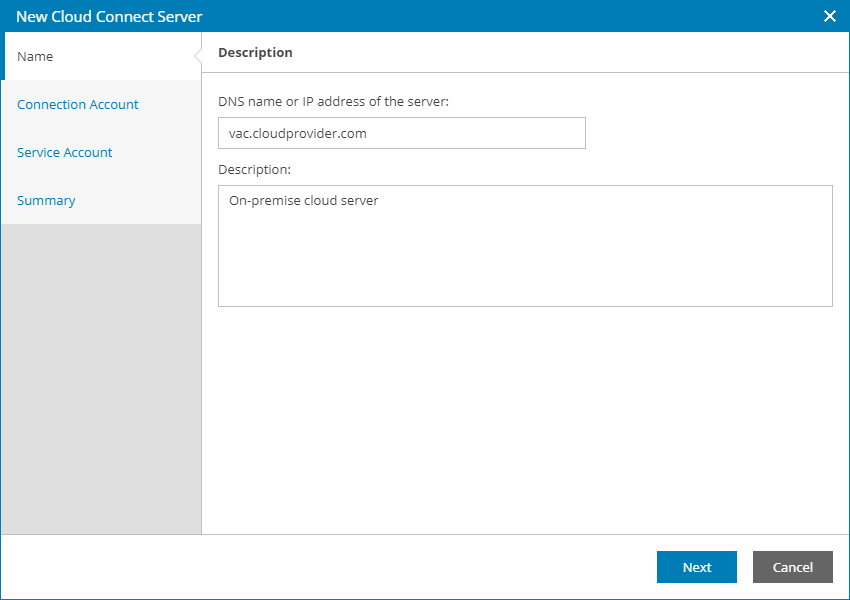Click the 'DNS name or IP address' label
The image size is (850, 600).
click(334, 101)
